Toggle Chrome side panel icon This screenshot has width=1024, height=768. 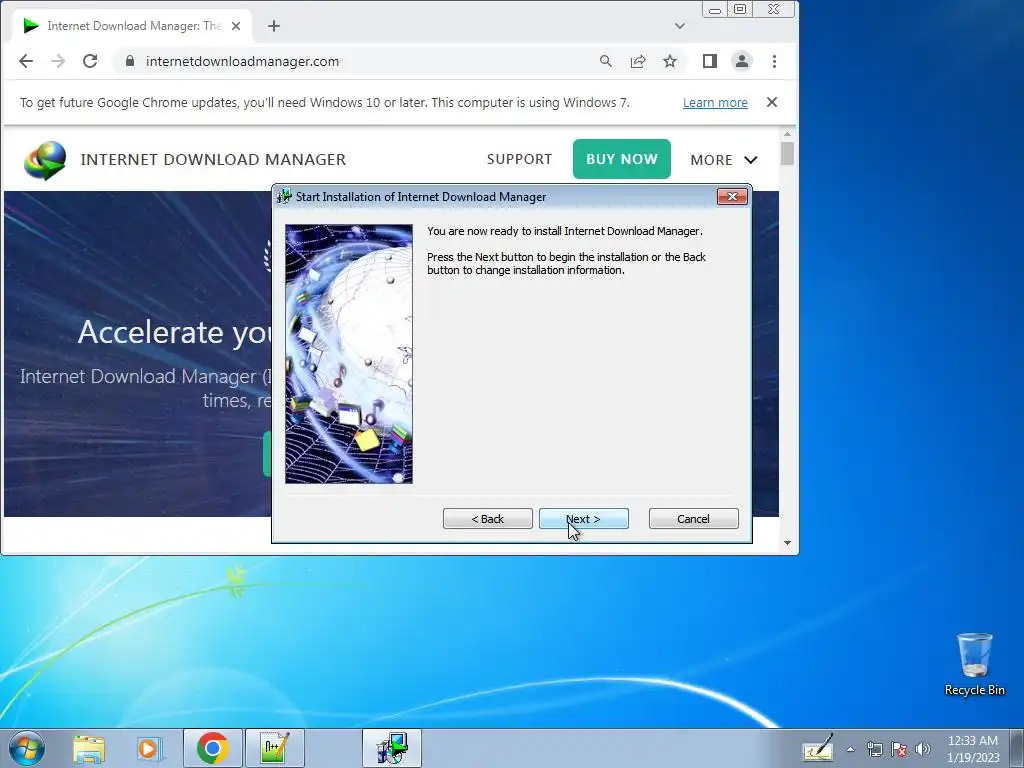710,61
